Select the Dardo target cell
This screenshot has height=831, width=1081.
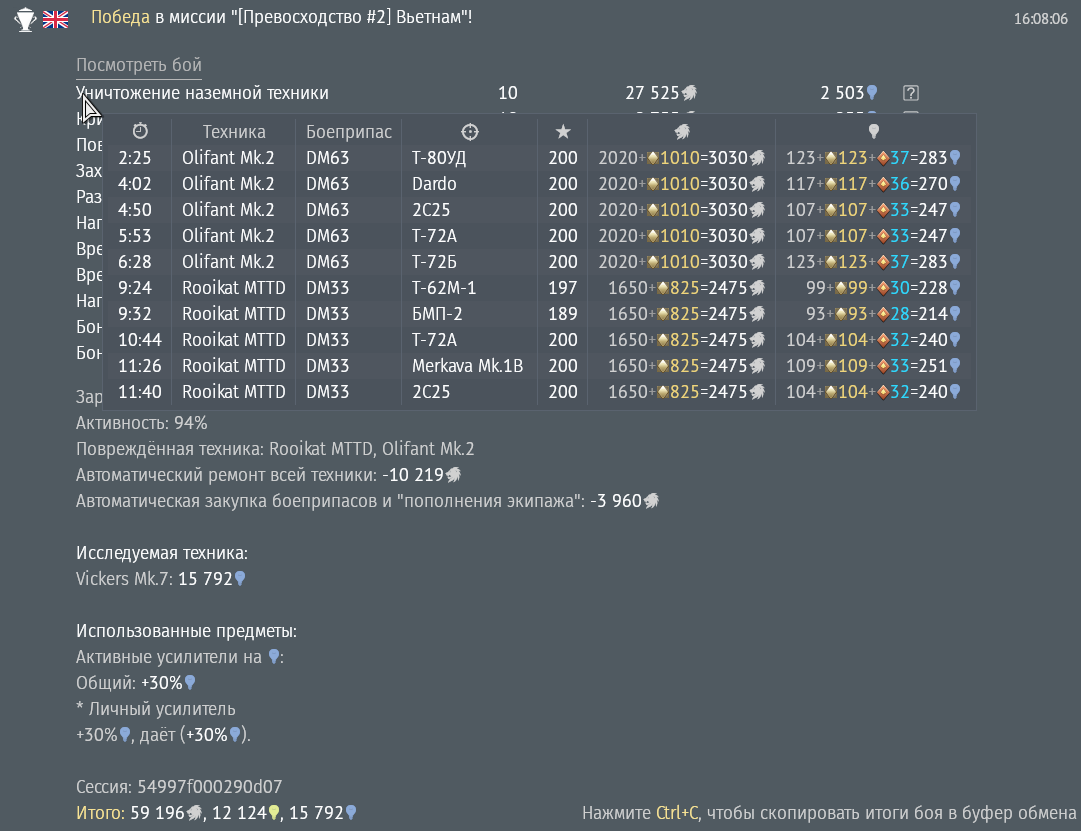[x=434, y=184]
